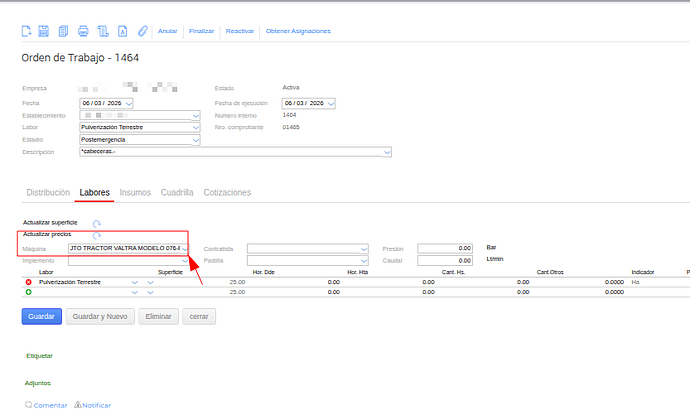
Task: Click the Comentar link
Action: 50,405
